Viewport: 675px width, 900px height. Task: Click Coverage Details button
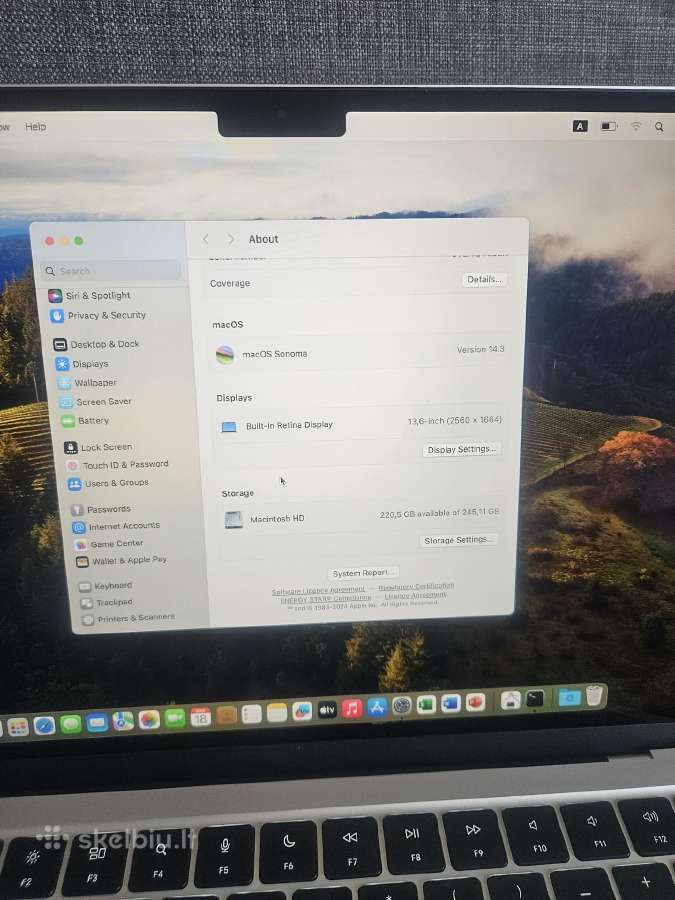coord(484,279)
